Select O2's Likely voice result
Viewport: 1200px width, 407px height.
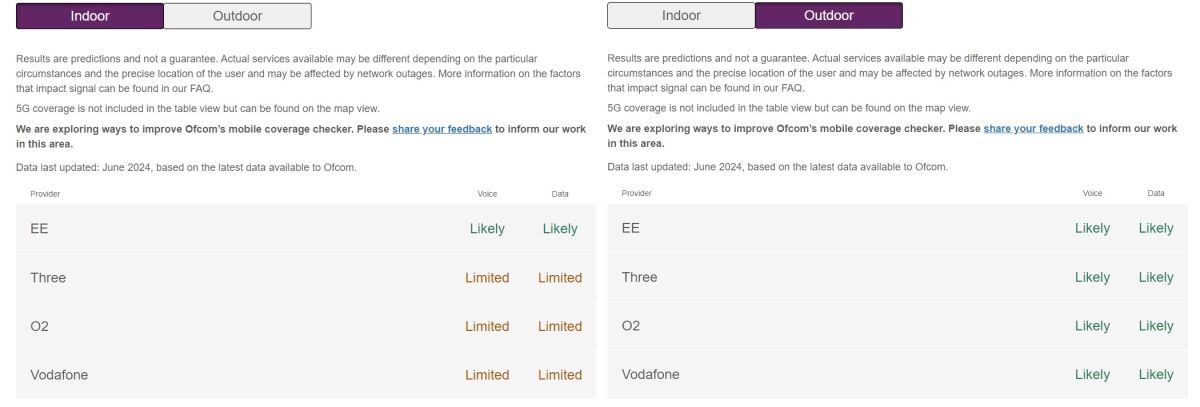click(1092, 327)
